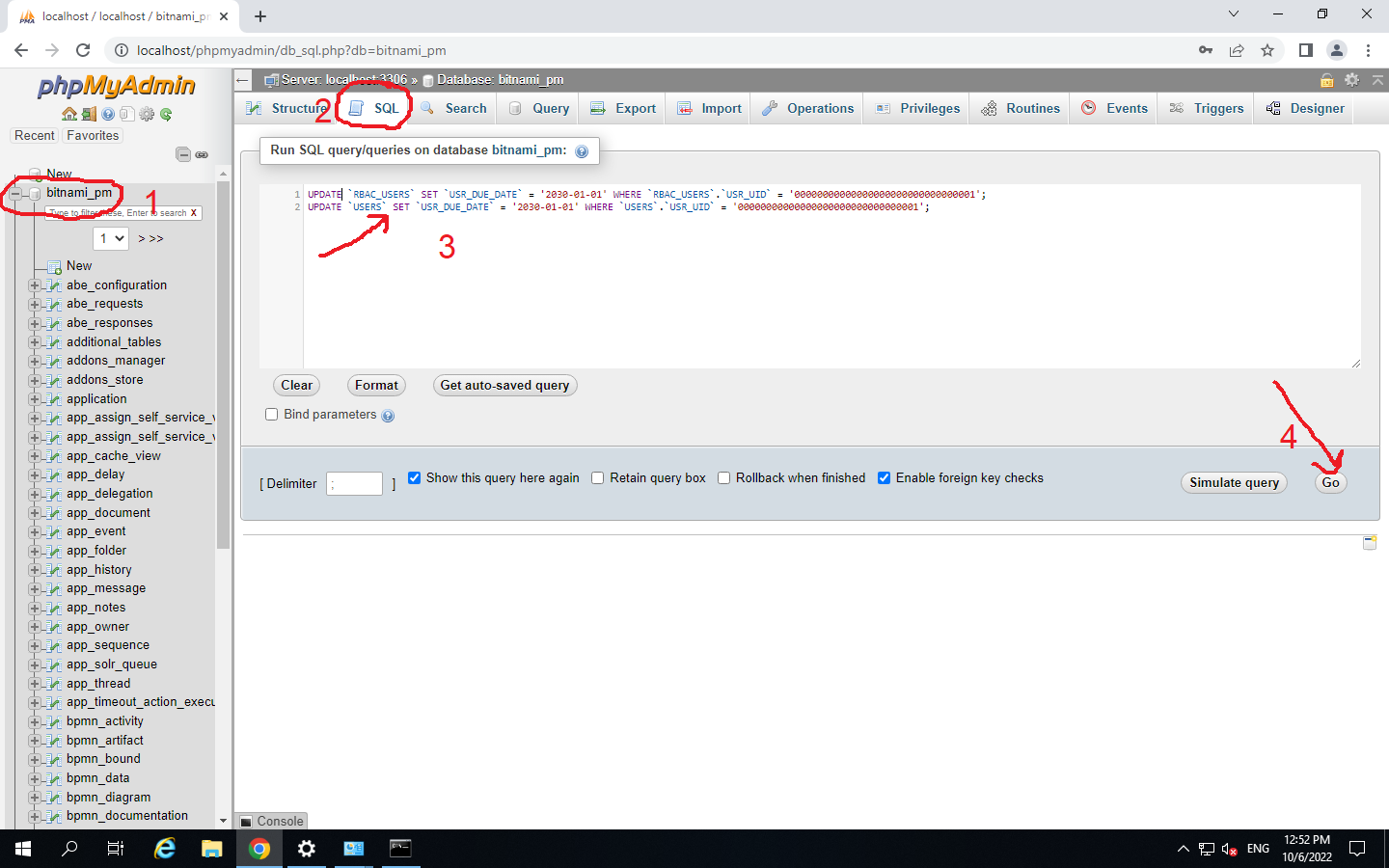Expand the app_delay table node
1389x868 pixels.
(35, 475)
